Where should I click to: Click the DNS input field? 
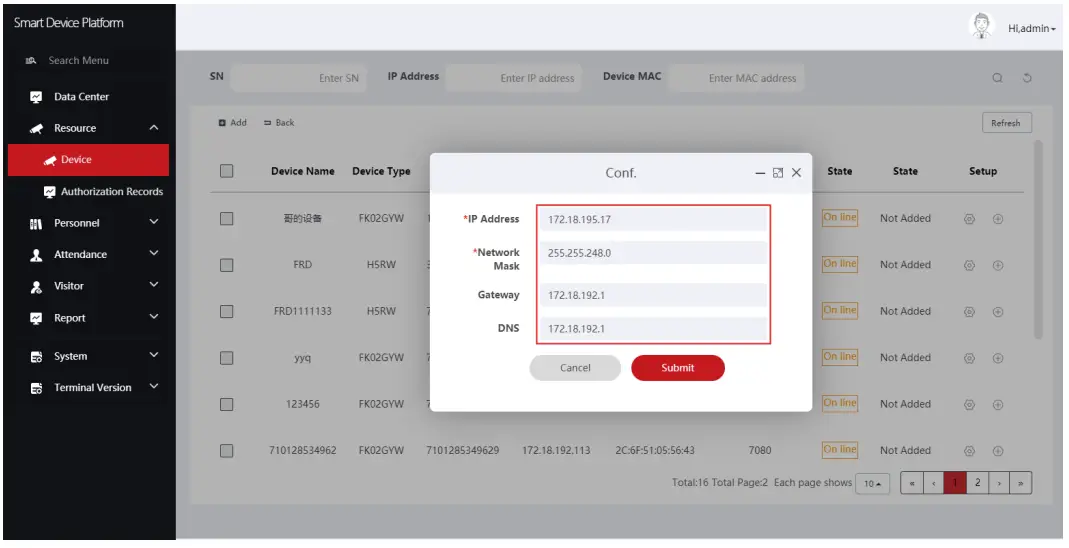(653, 329)
